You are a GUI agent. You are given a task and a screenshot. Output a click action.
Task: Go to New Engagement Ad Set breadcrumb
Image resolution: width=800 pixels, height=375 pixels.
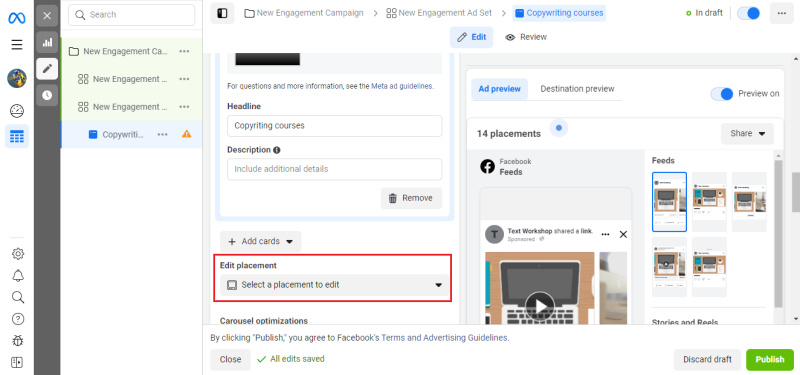(x=440, y=13)
